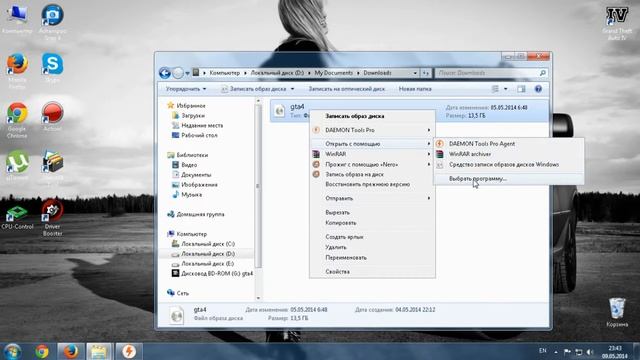Expand the WinRAR context submenu
This screenshot has height=360, width=640.
pyautogui.click(x=372, y=154)
